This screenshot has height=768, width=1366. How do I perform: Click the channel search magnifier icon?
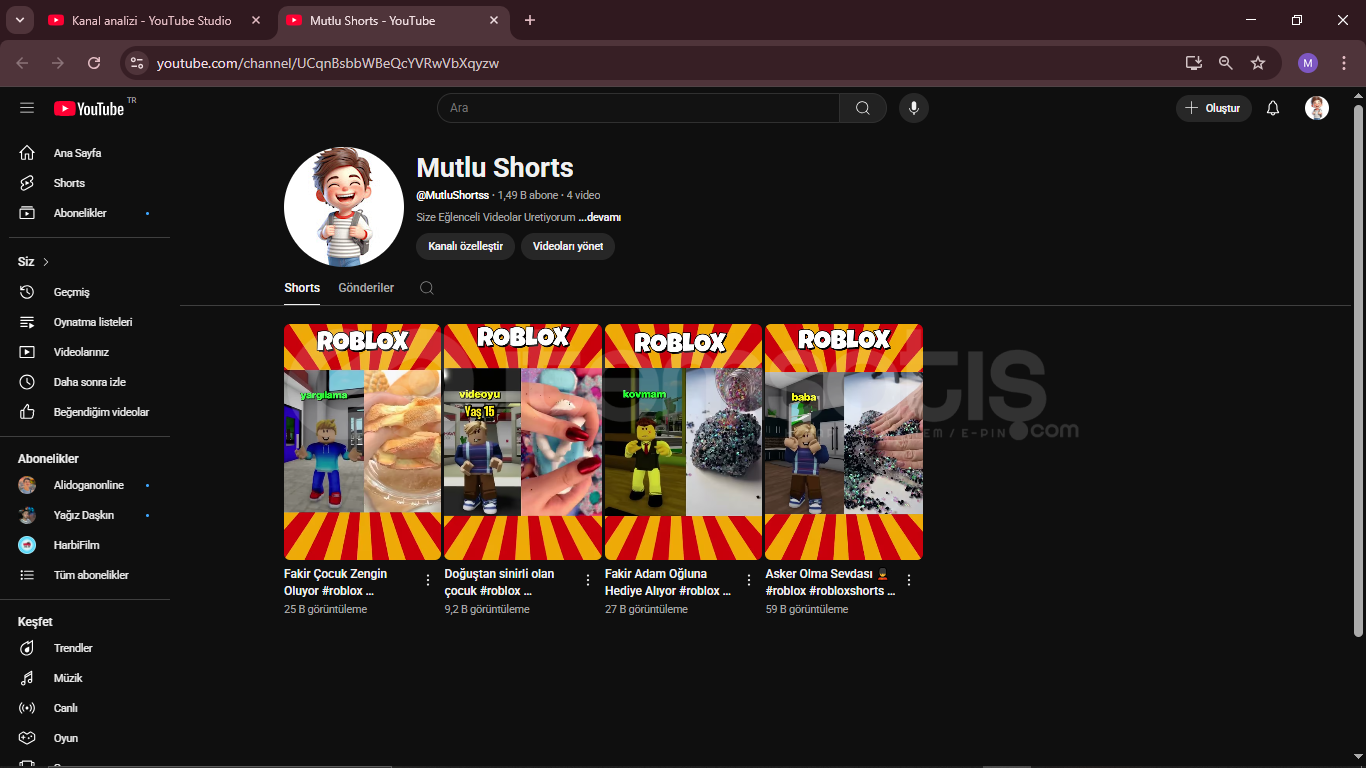click(427, 288)
